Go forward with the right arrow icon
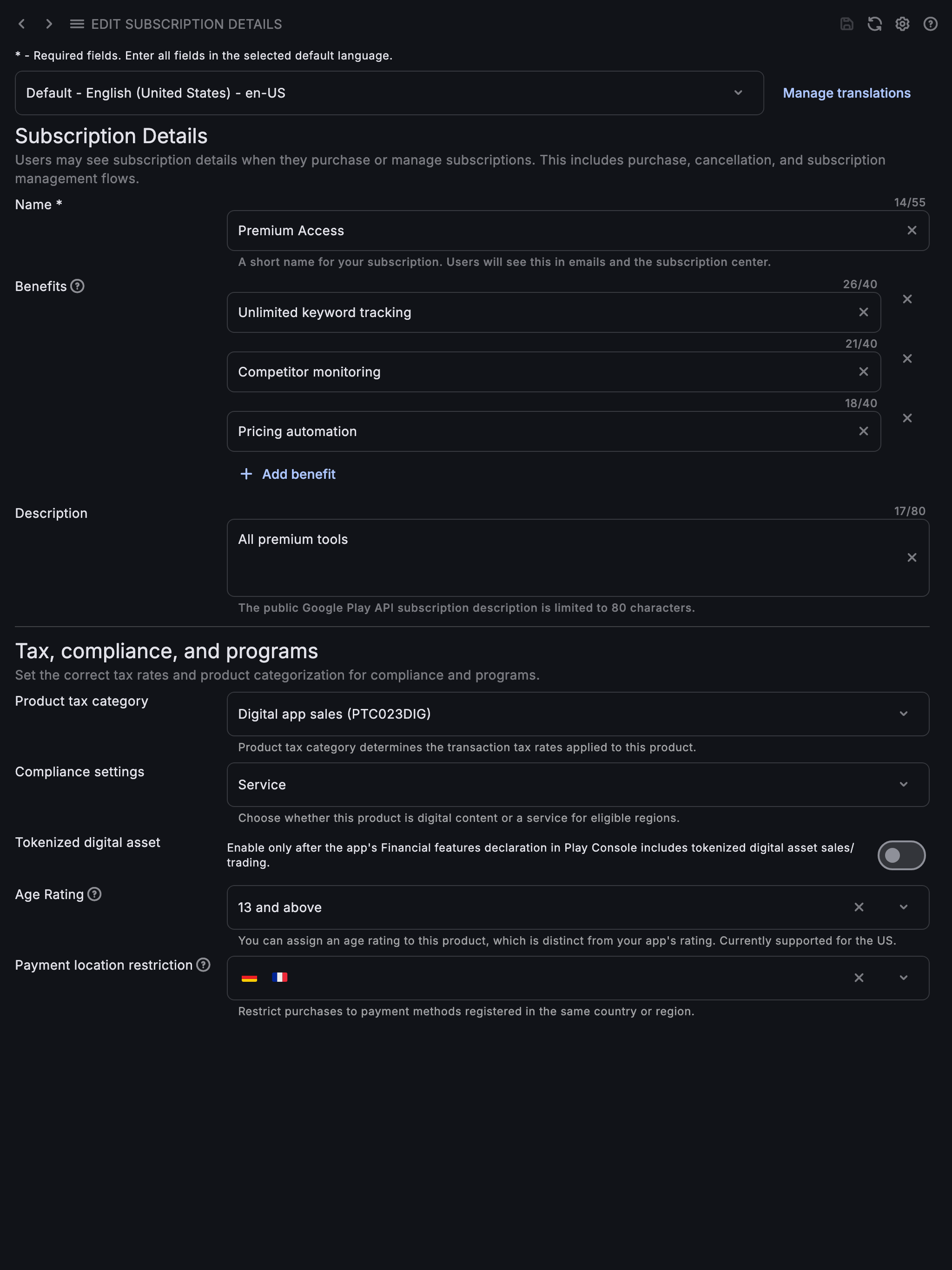The image size is (952, 1270). click(49, 24)
